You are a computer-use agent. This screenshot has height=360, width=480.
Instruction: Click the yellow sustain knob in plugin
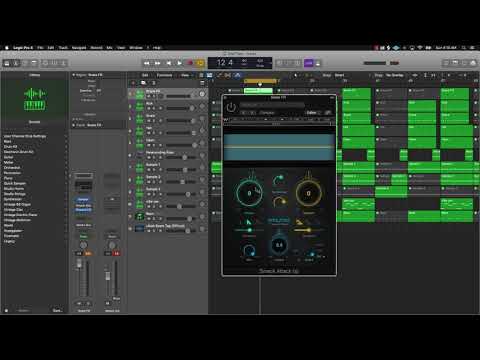pos(308,193)
